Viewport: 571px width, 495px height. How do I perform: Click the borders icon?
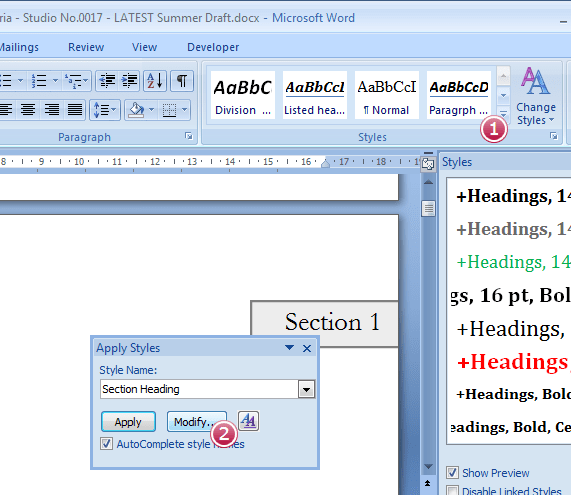tap(169, 110)
